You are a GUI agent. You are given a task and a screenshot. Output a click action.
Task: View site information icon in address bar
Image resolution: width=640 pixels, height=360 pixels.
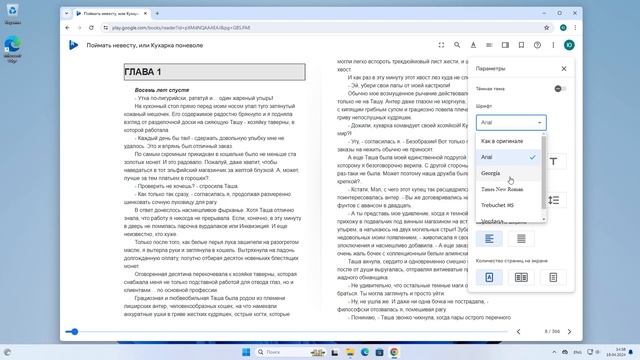(x=106, y=28)
